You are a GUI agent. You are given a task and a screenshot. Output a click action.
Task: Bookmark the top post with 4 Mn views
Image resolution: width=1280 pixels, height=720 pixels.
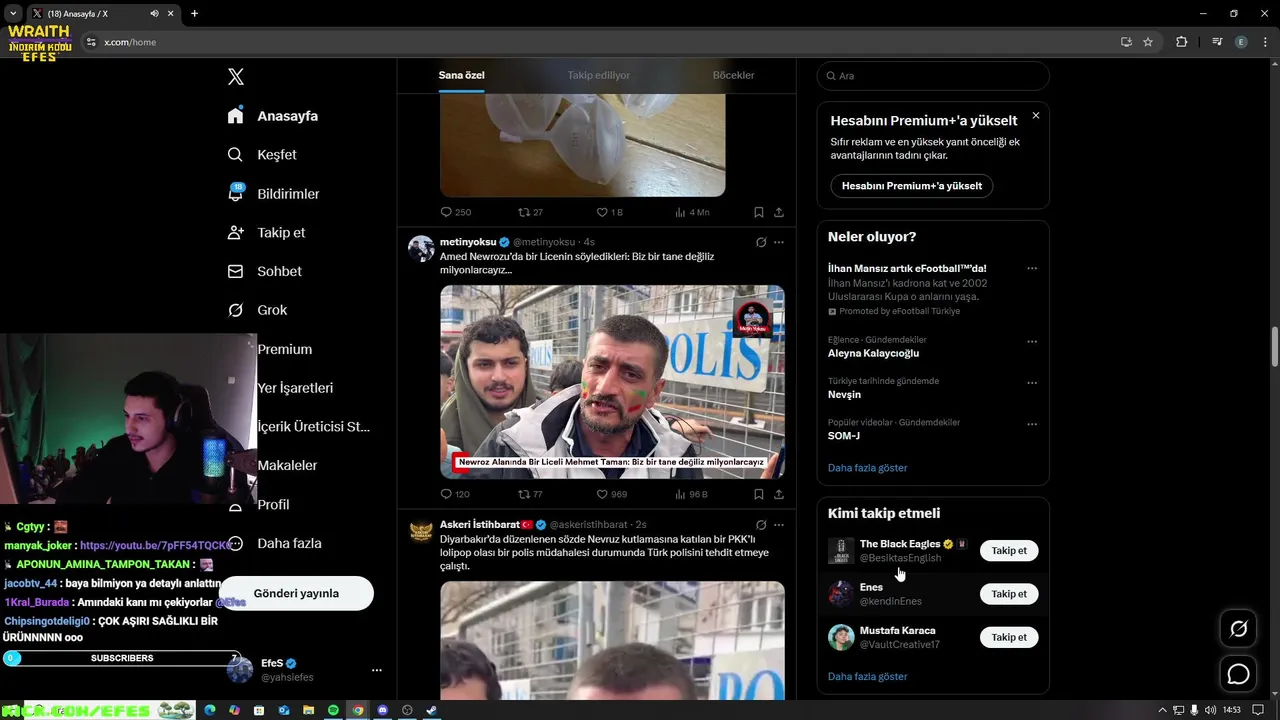759,212
